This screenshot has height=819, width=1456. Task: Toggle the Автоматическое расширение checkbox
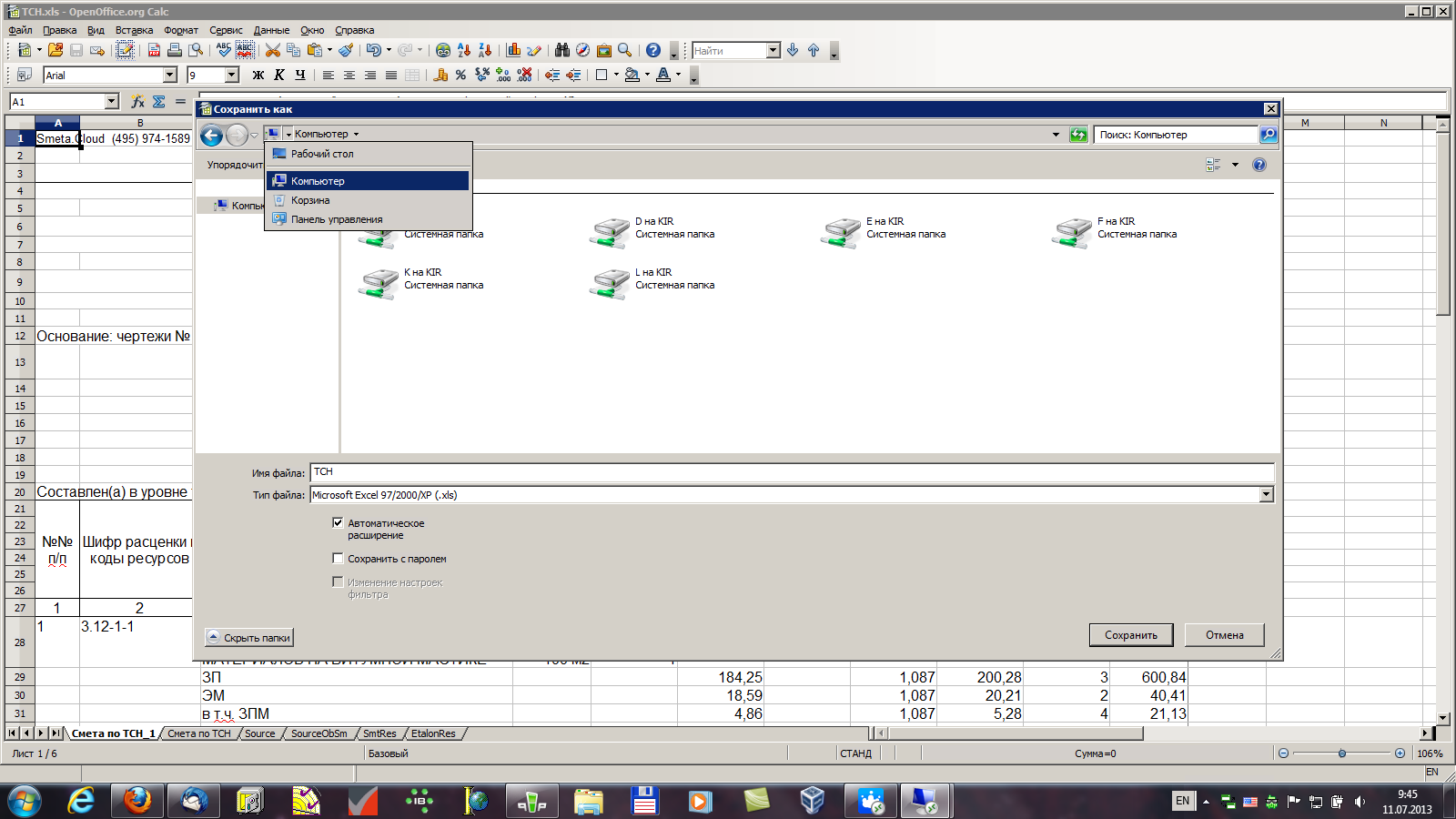(338, 522)
